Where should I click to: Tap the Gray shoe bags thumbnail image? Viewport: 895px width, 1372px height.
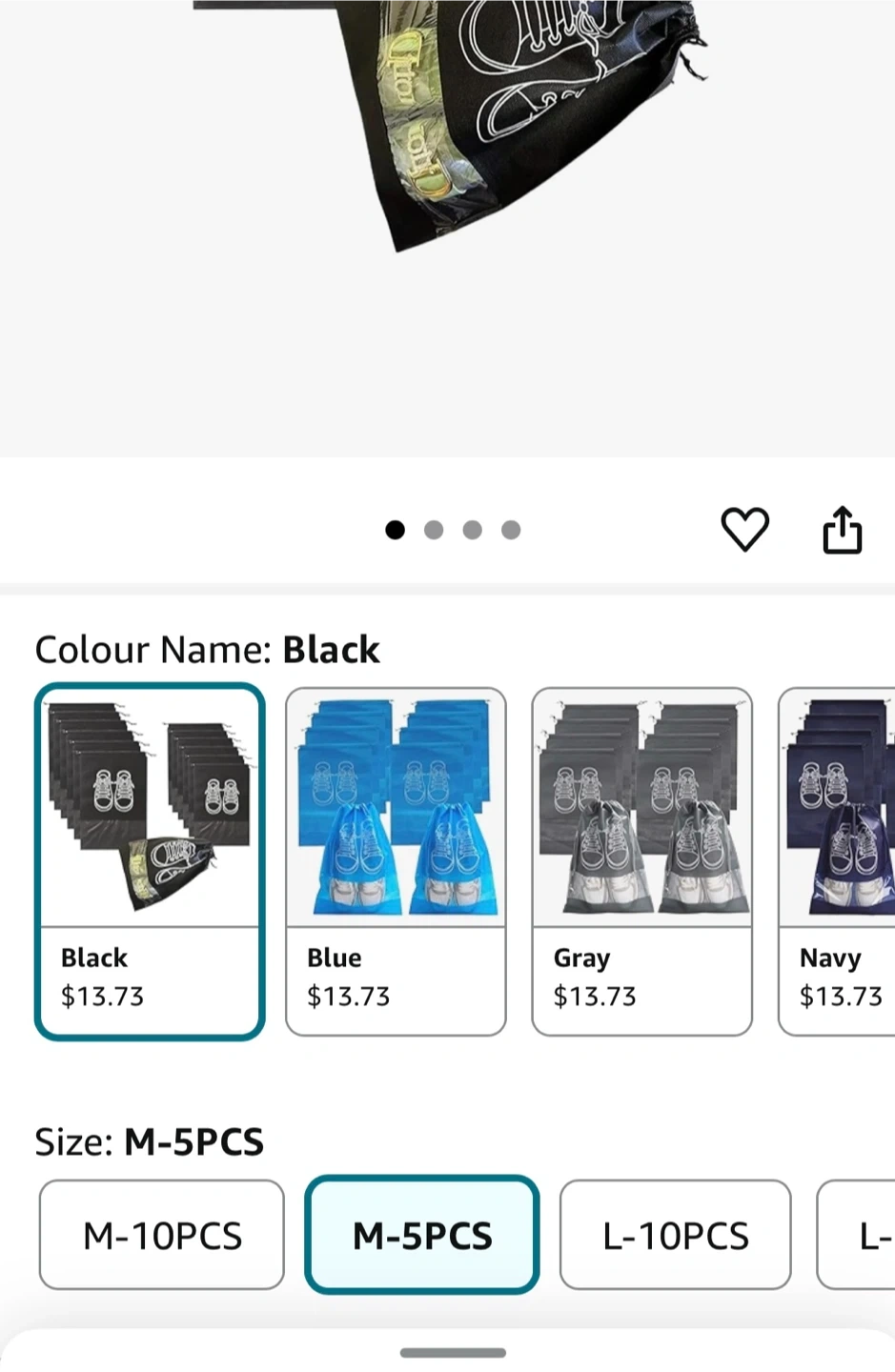(x=641, y=808)
